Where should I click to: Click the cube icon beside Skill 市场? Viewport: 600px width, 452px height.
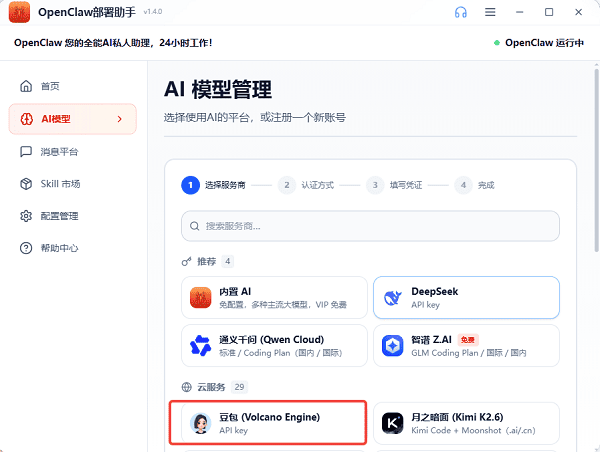[x=26, y=184]
